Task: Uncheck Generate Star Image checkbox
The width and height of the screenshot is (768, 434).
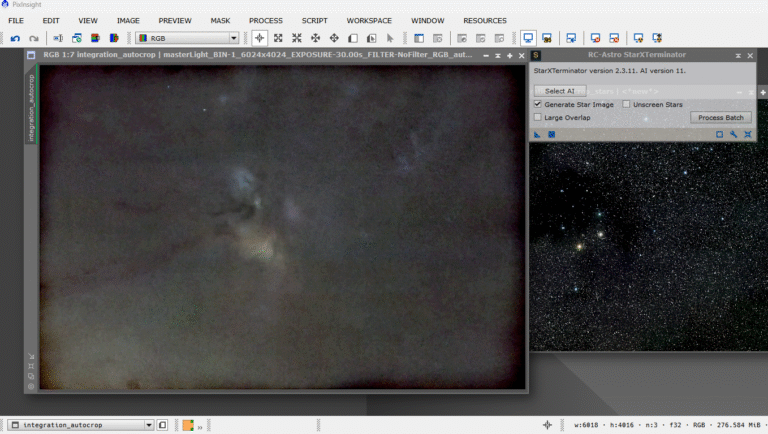Action: point(538,104)
